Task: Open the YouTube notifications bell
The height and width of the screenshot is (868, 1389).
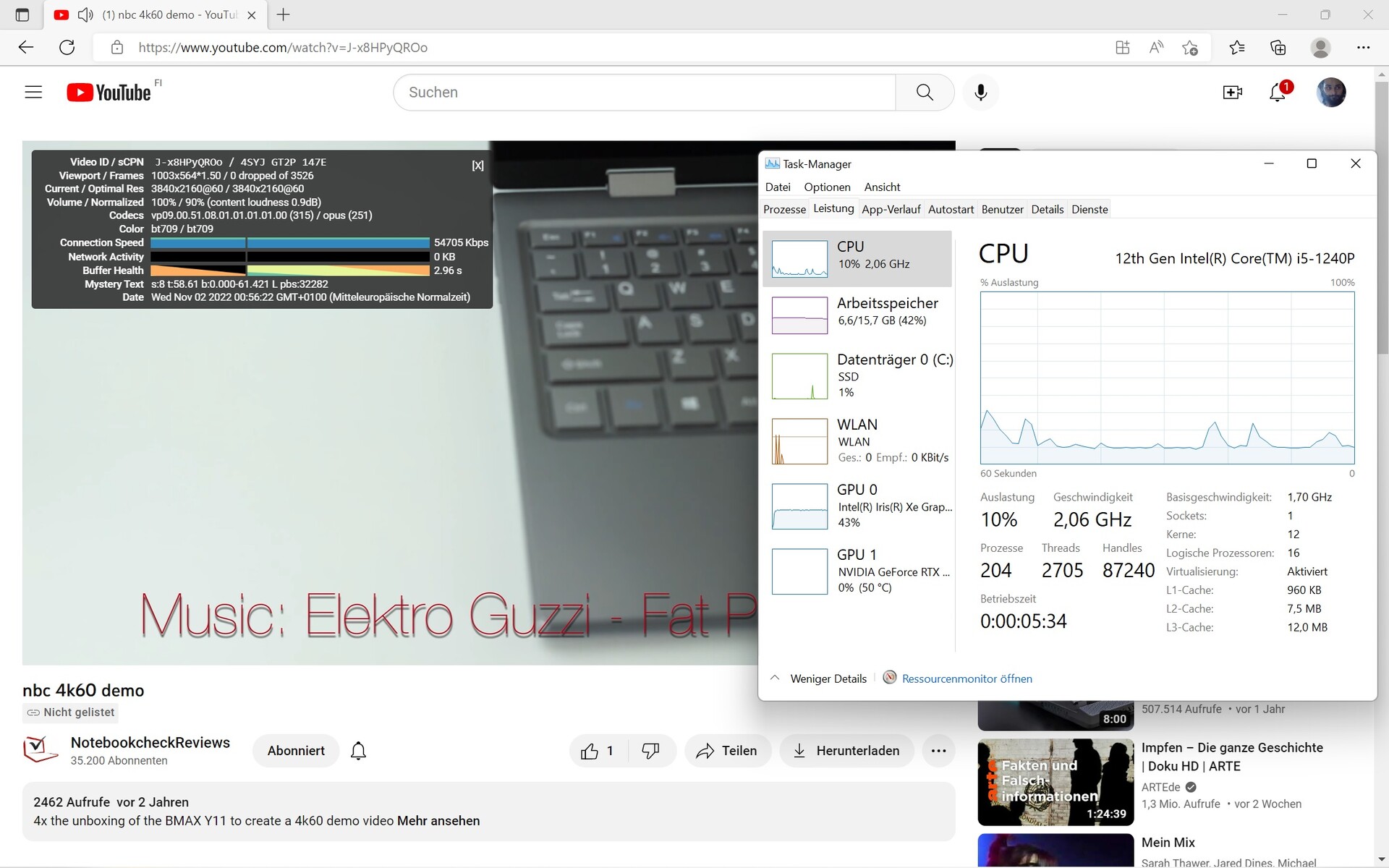Action: click(x=1278, y=92)
